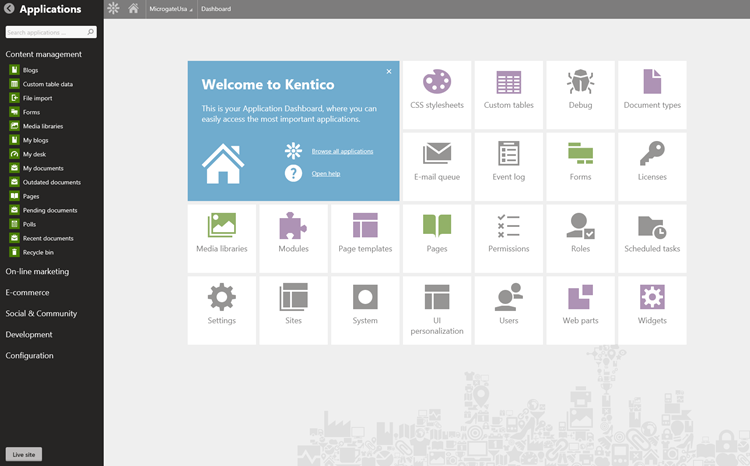Image resolution: width=750 pixels, height=466 pixels.
Task: Open the Roles tile
Action: [x=580, y=238]
